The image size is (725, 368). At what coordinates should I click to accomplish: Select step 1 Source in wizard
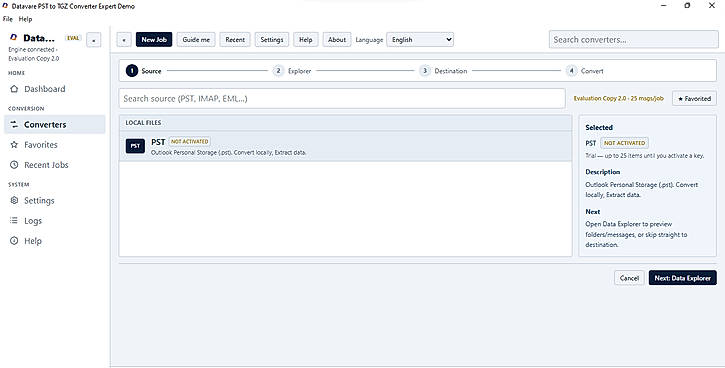[144, 71]
